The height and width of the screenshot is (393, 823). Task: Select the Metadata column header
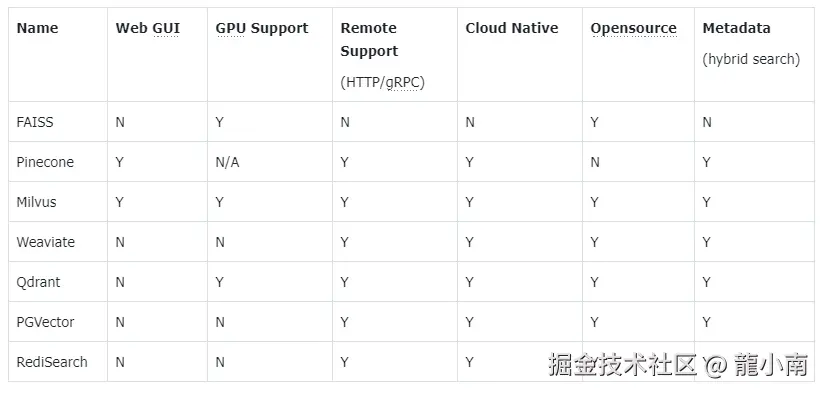736,28
